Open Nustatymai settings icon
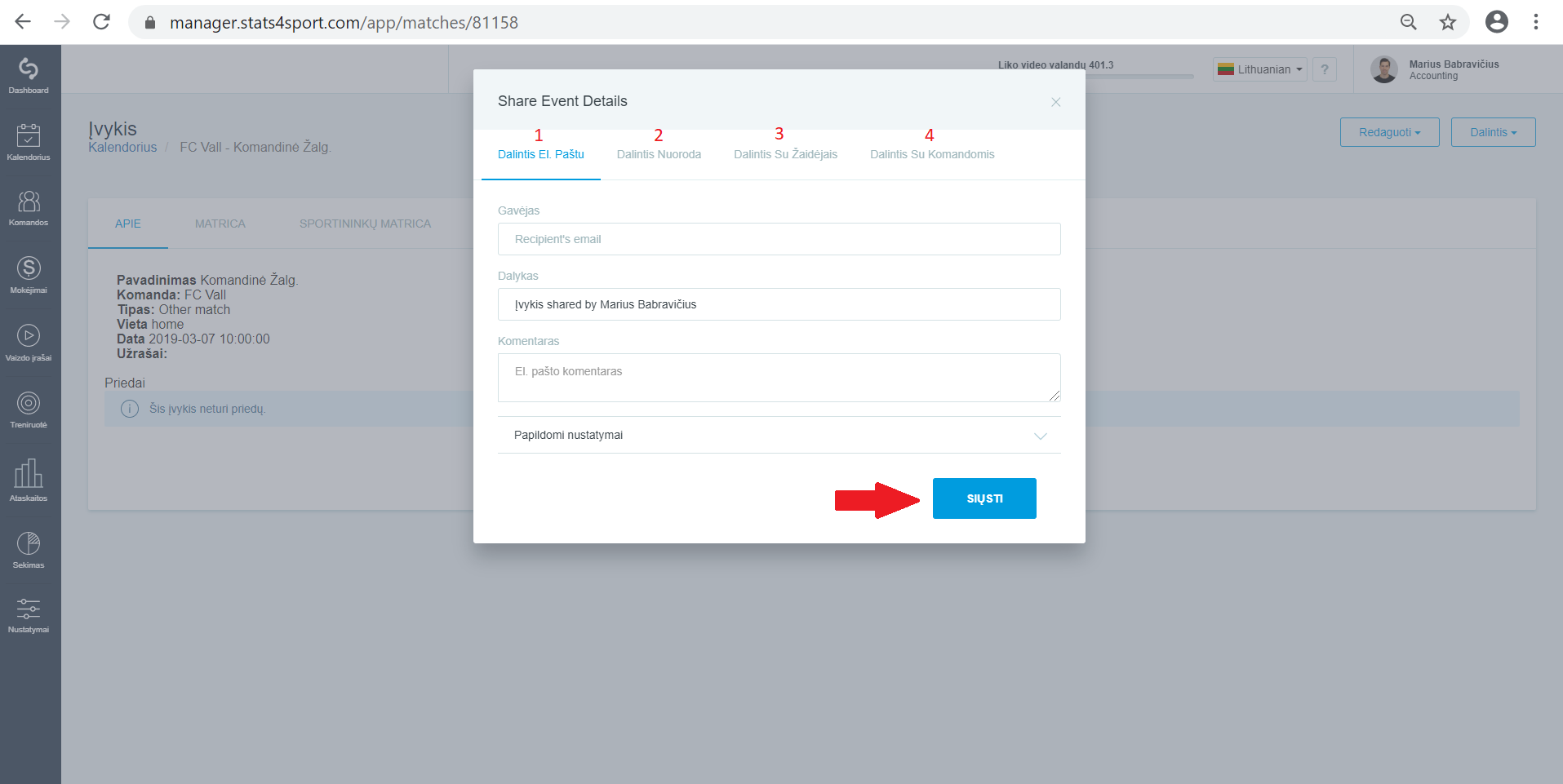The image size is (1563, 784). point(29,616)
